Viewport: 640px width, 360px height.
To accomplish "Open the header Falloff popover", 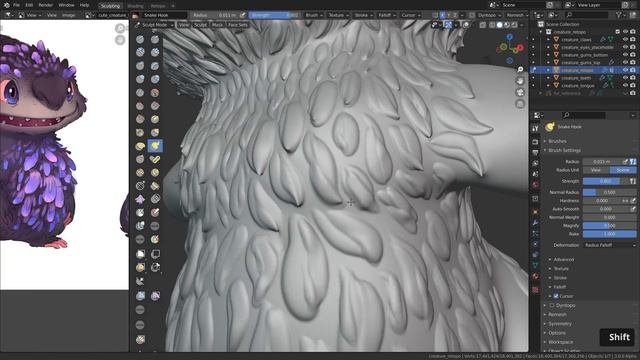I will tap(387, 15).
